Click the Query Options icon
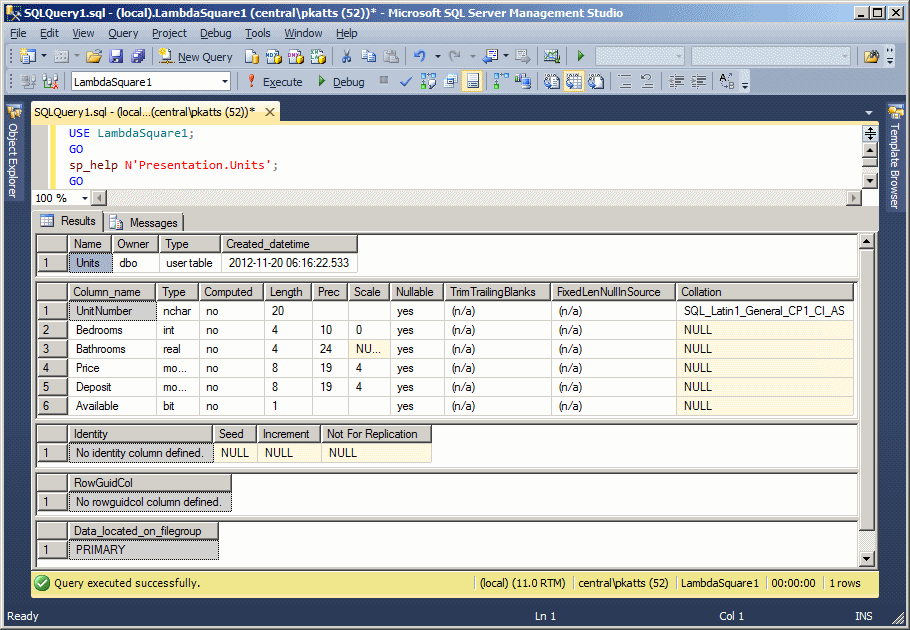Viewport: 910px width, 630px height. coord(450,82)
